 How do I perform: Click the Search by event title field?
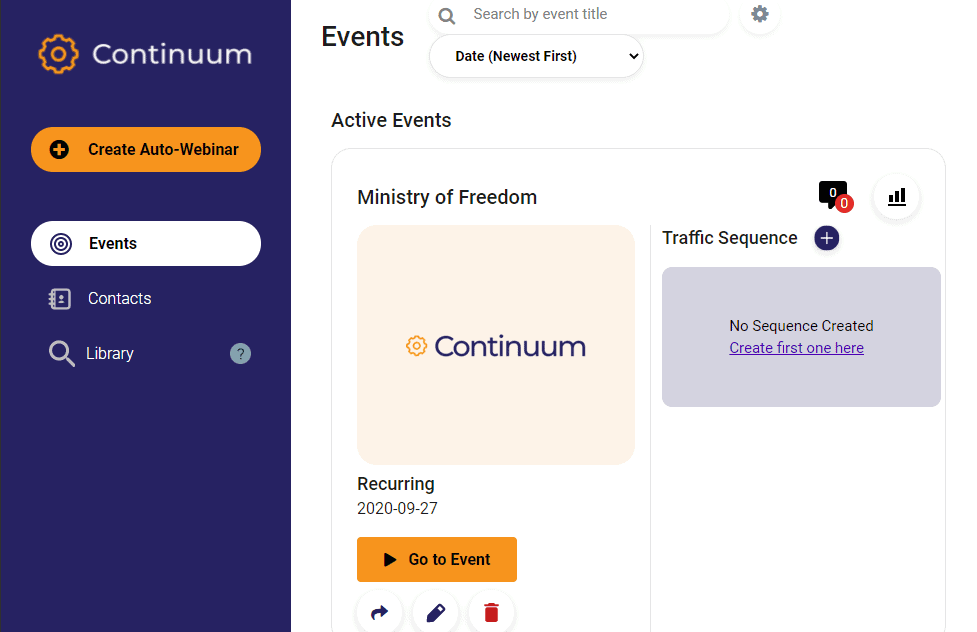(590, 14)
